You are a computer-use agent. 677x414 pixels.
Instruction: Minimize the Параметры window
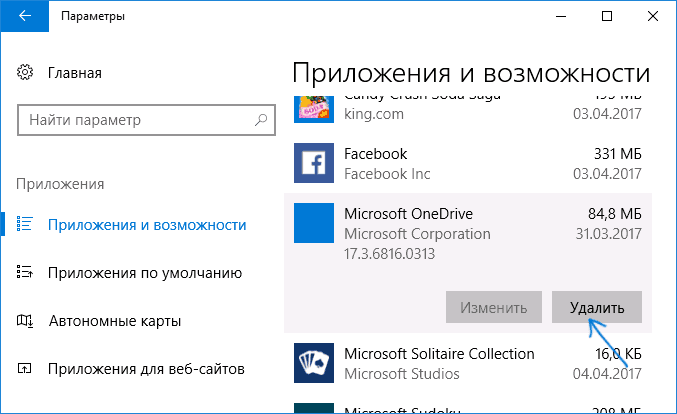[561, 16]
